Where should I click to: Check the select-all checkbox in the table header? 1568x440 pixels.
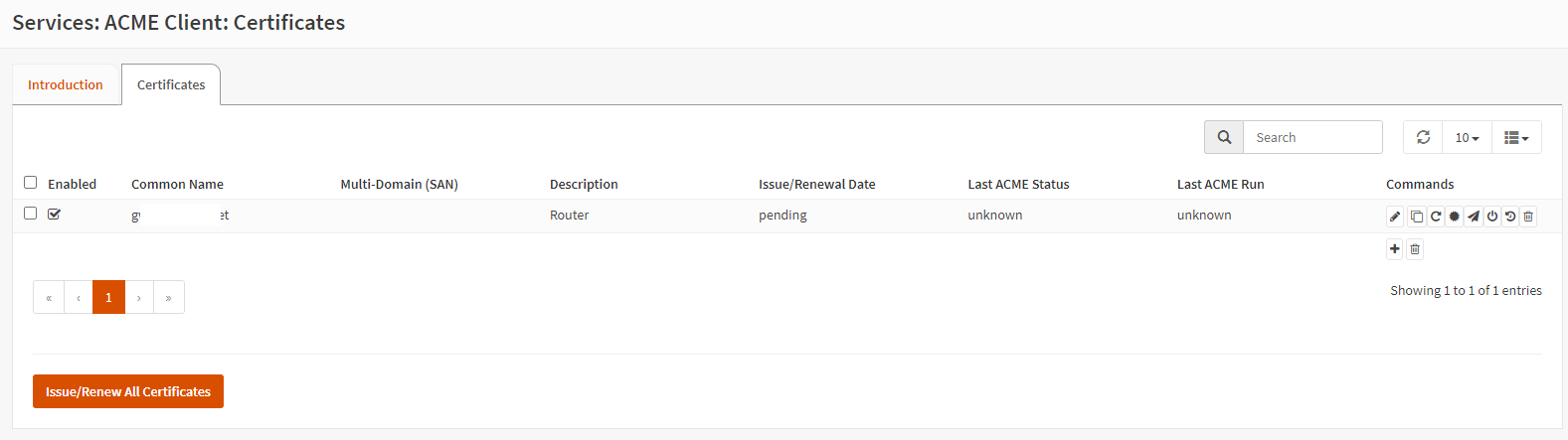point(30,183)
